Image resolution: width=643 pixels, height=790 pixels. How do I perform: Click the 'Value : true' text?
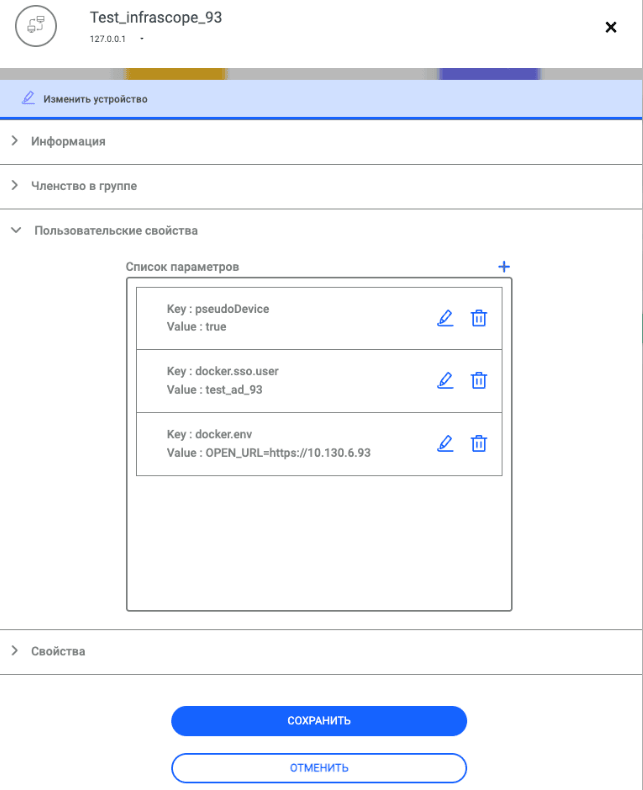pos(197,326)
